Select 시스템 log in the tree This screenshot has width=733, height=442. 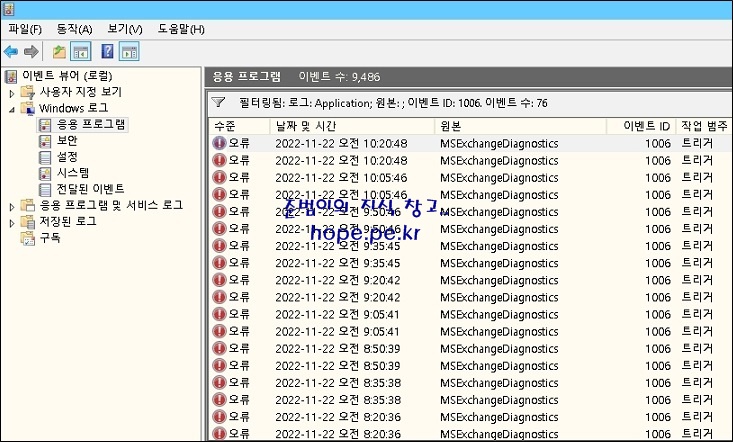click(x=73, y=173)
